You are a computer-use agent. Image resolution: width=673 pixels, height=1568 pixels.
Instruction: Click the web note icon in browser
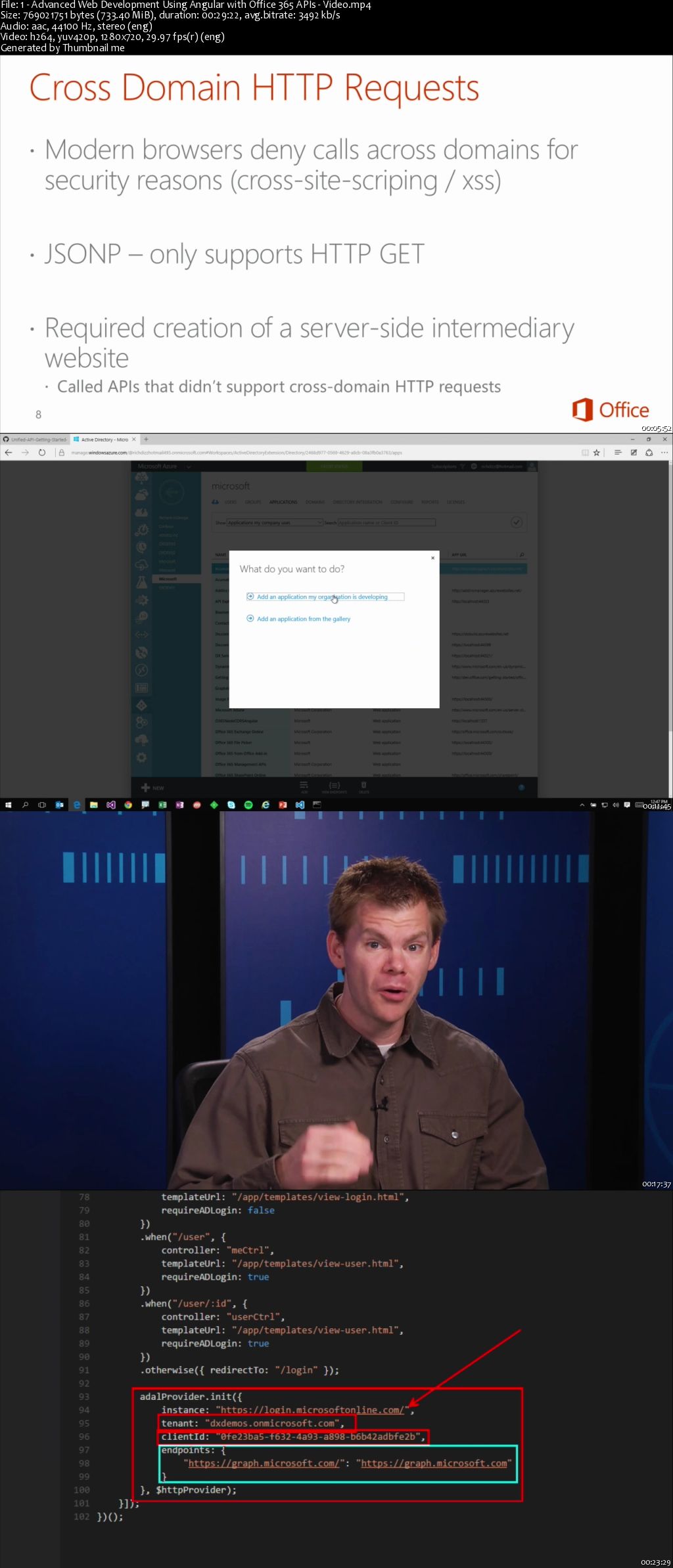634,453
